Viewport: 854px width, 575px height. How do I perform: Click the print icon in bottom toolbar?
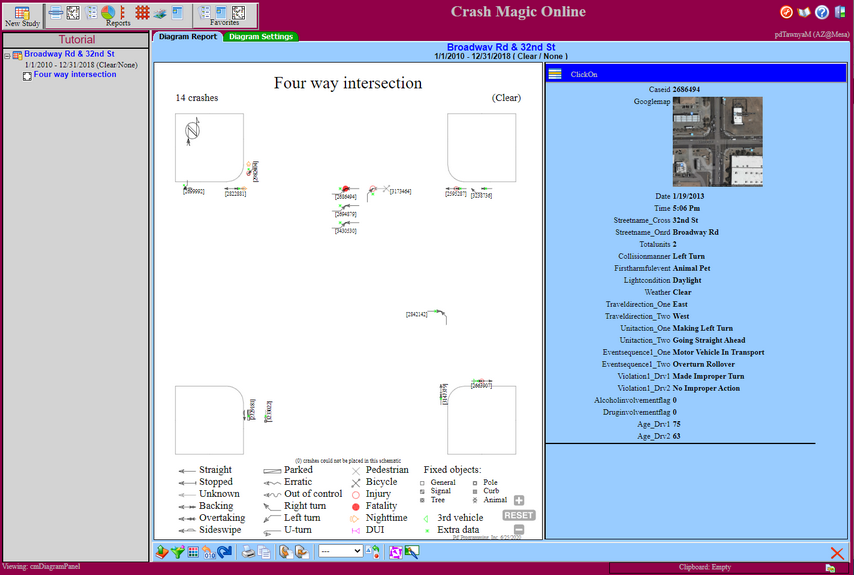[x=249, y=551]
